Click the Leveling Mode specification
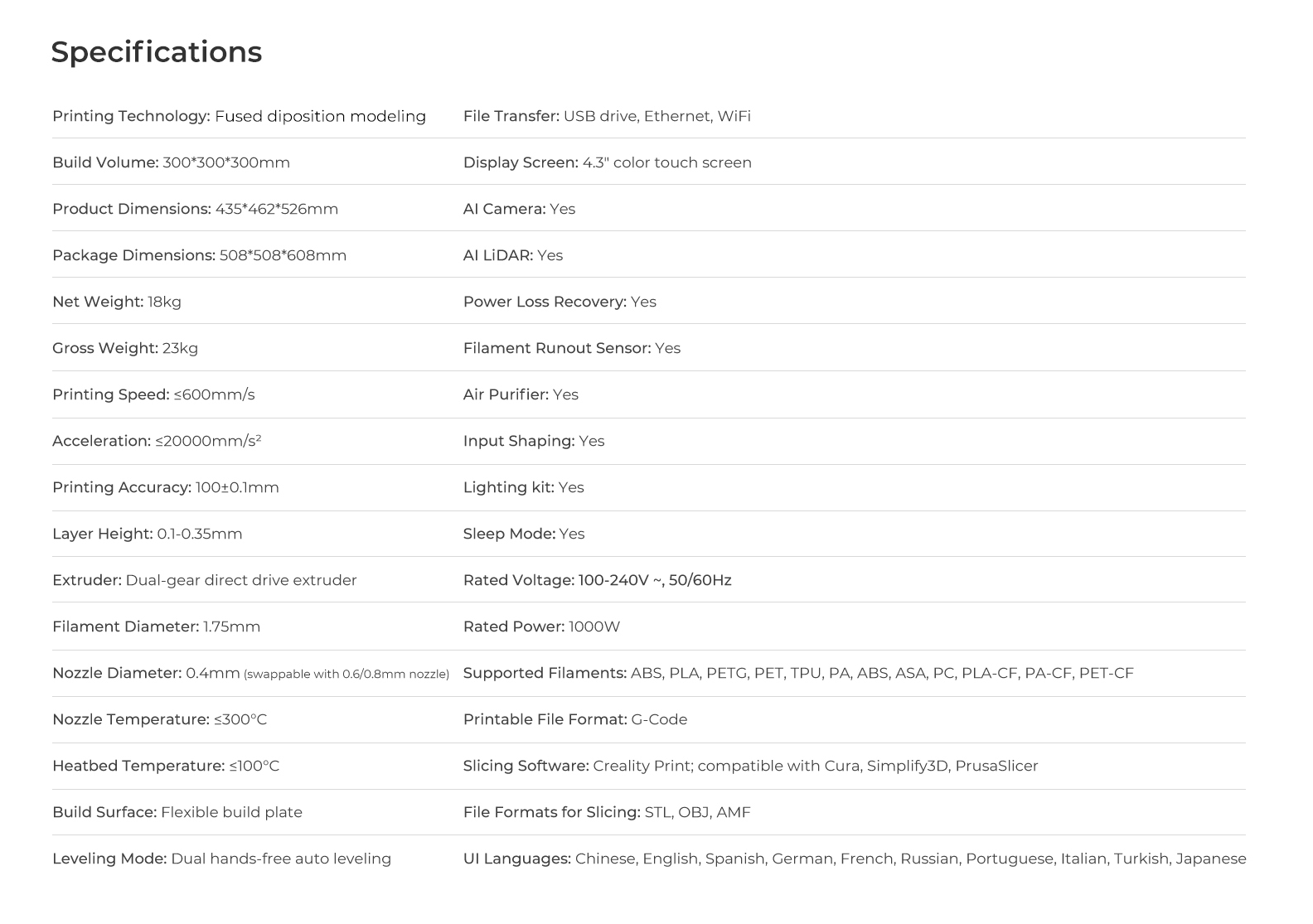Screen dimensions: 1313x924 click(x=221, y=859)
